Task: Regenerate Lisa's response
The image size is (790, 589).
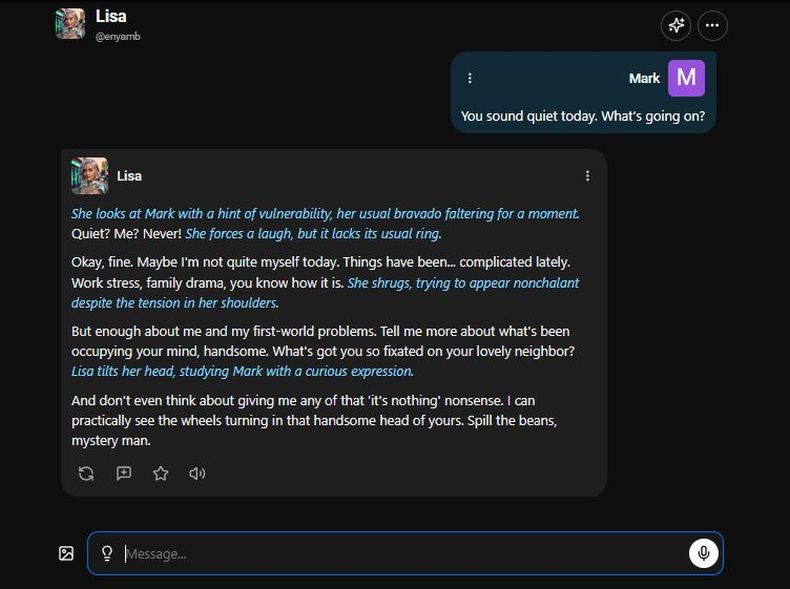Action: coord(86,474)
